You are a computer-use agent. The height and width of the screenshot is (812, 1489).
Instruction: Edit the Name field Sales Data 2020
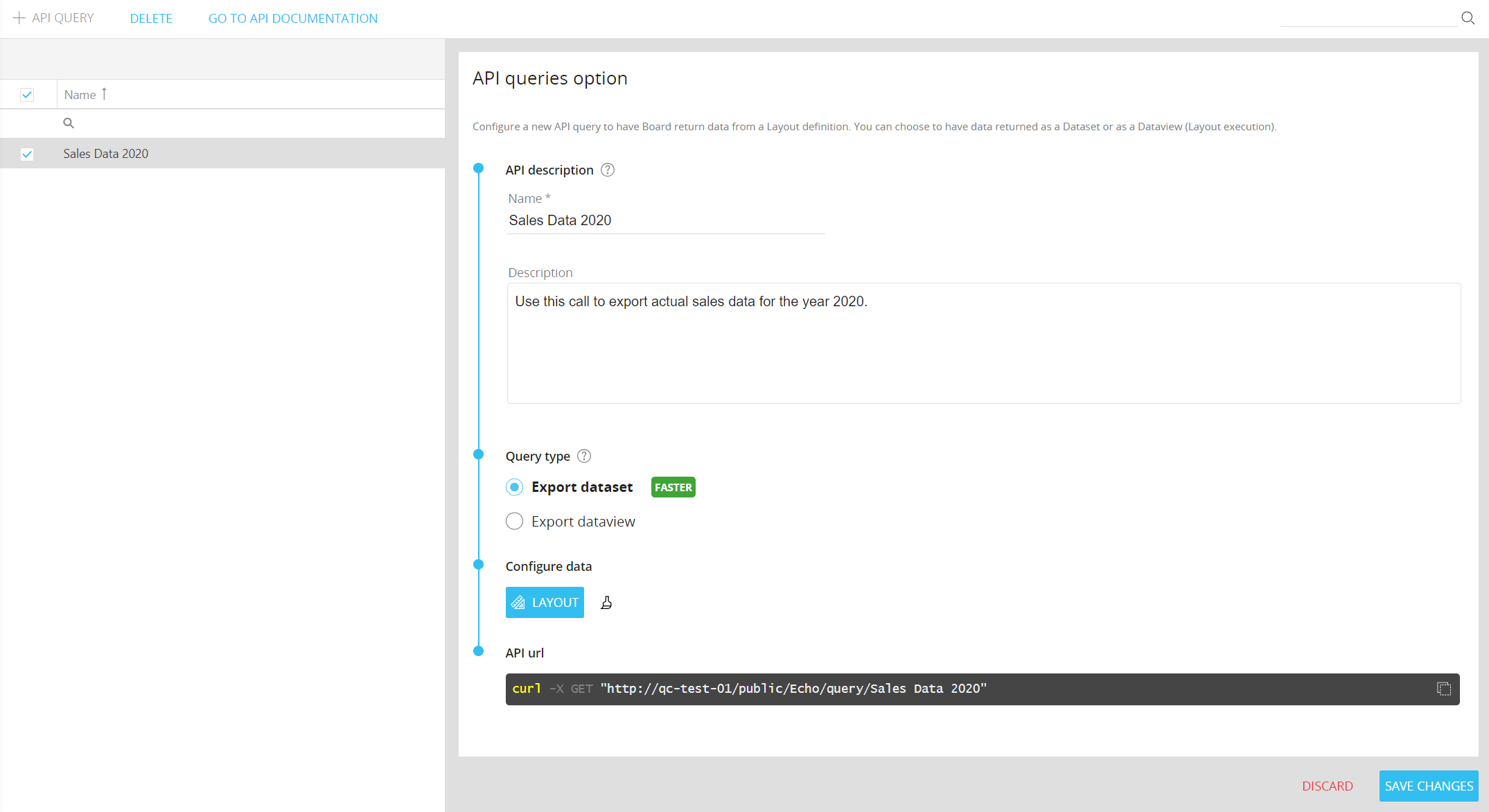(666, 220)
